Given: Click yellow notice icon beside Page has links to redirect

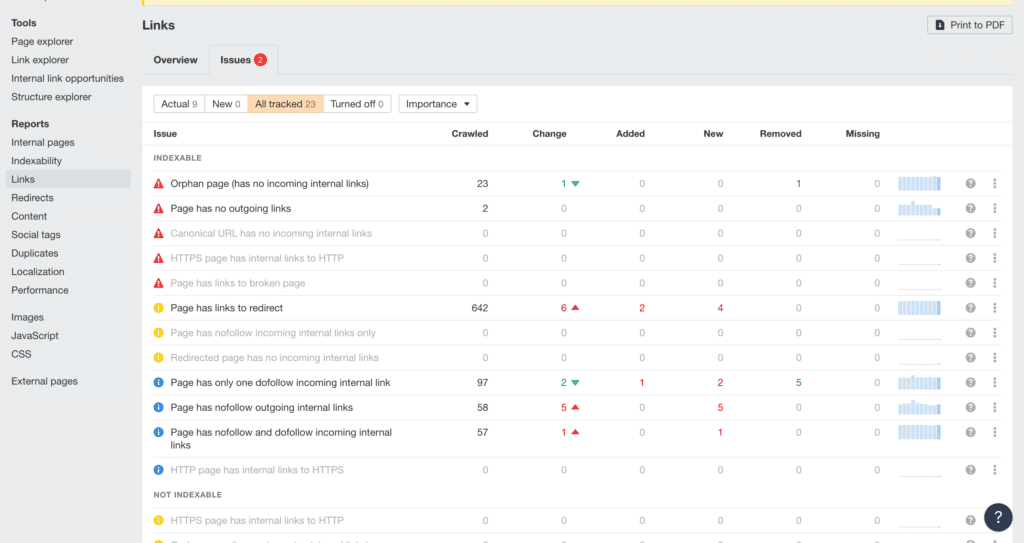Looking at the screenshot, I should tap(159, 308).
